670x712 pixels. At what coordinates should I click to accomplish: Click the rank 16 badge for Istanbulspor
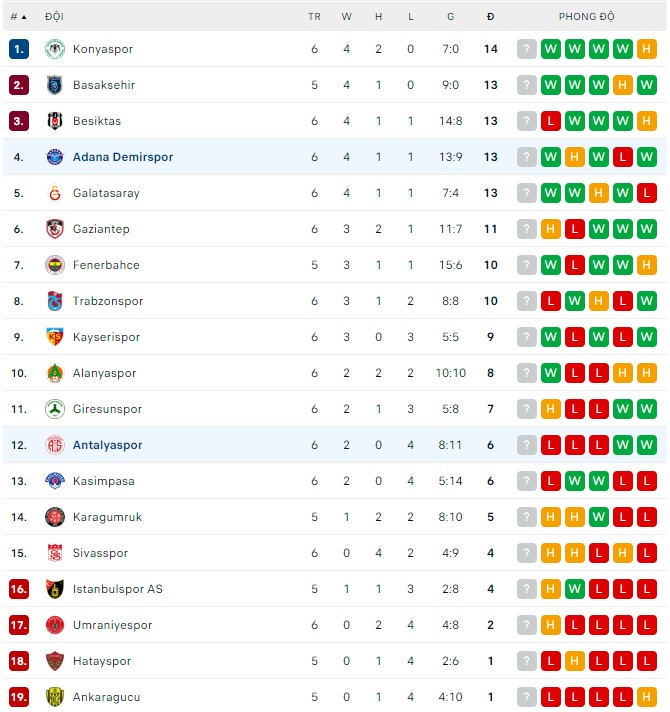[x=19, y=589]
